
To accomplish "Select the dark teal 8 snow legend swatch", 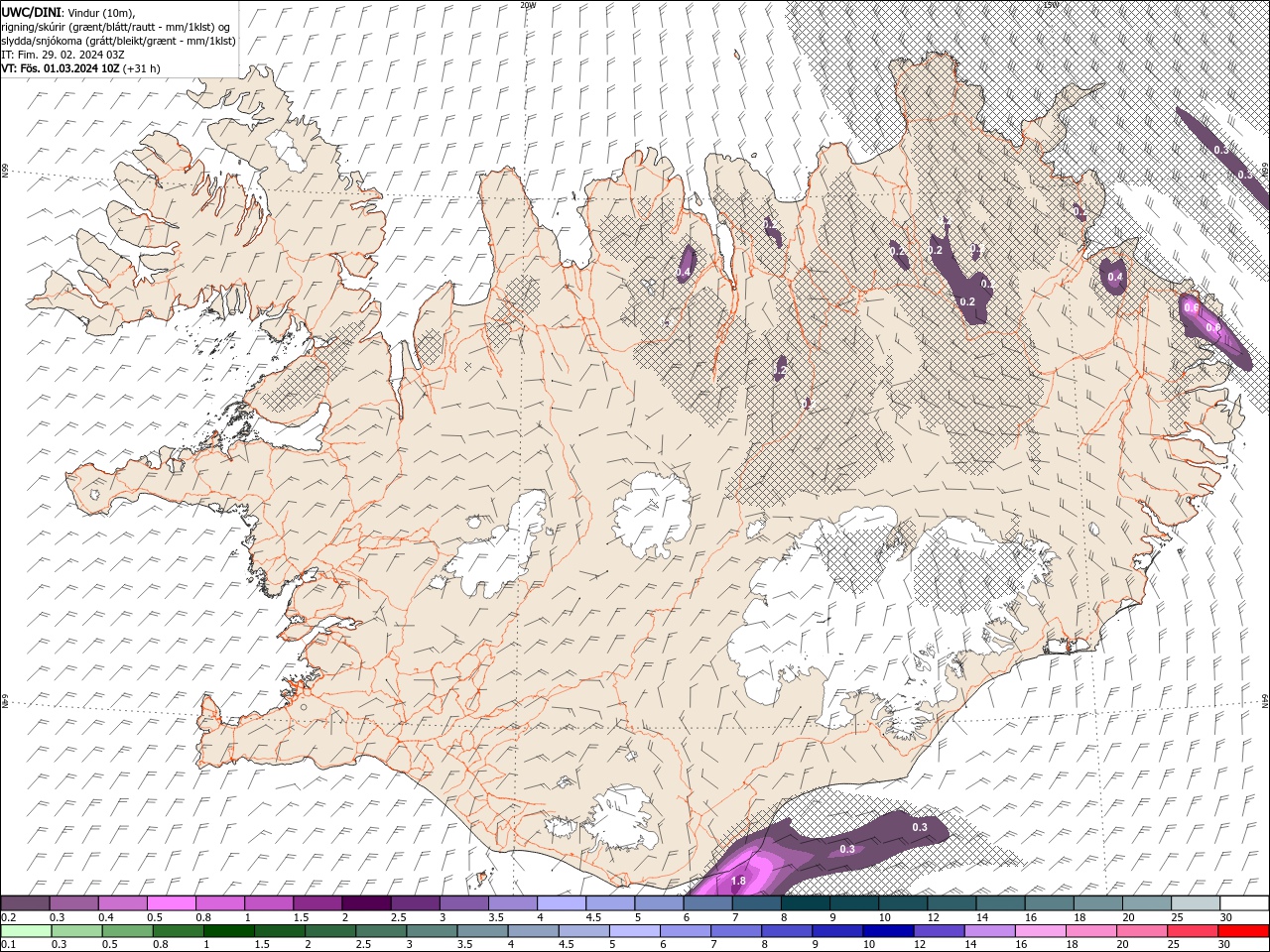I will click(806, 903).
